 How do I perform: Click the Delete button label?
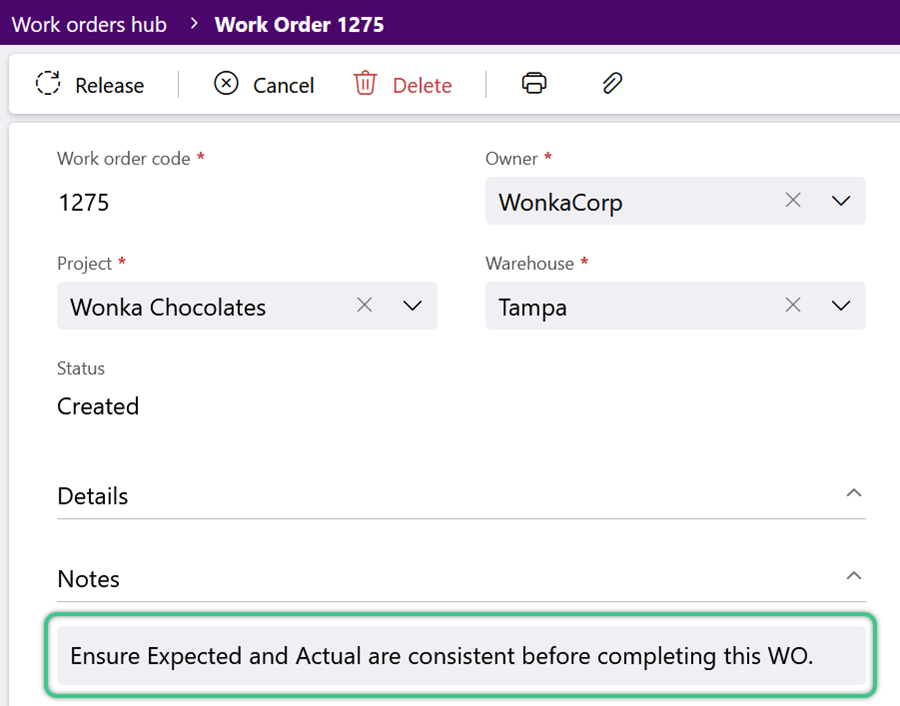click(x=422, y=86)
